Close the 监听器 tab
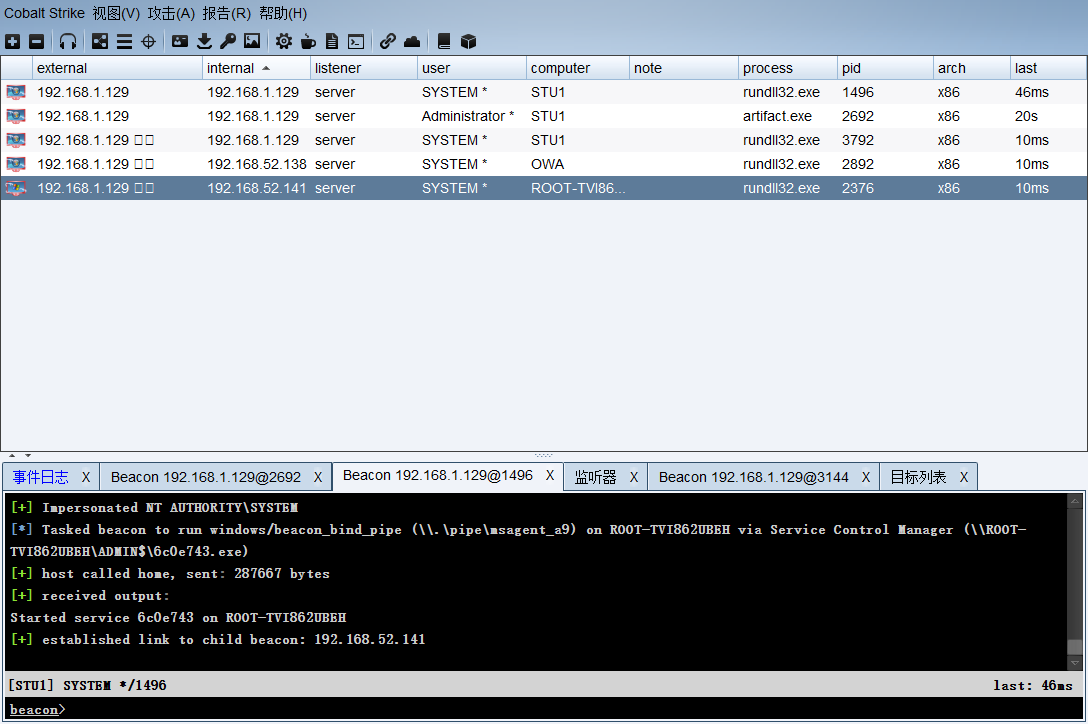The width and height of the screenshot is (1088, 724). [634, 477]
